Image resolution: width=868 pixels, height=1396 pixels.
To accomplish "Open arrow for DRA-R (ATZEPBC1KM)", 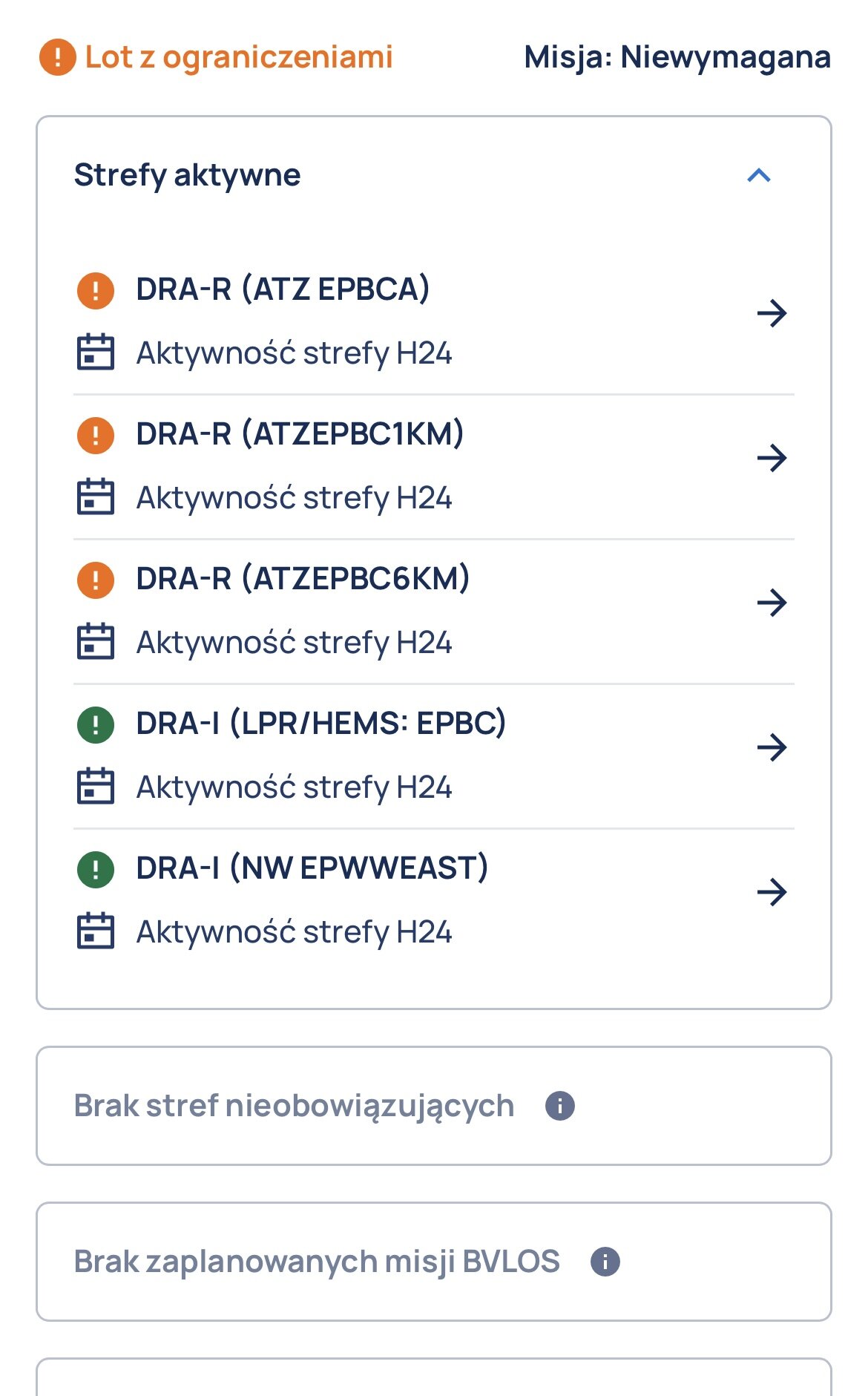I will click(772, 458).
